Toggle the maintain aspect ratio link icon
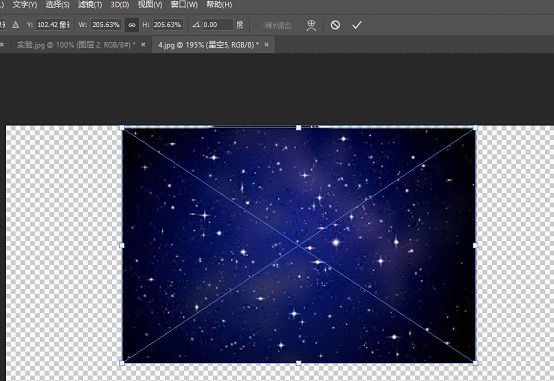The width and height of the screenshot is (554, 381). point(132,25)
